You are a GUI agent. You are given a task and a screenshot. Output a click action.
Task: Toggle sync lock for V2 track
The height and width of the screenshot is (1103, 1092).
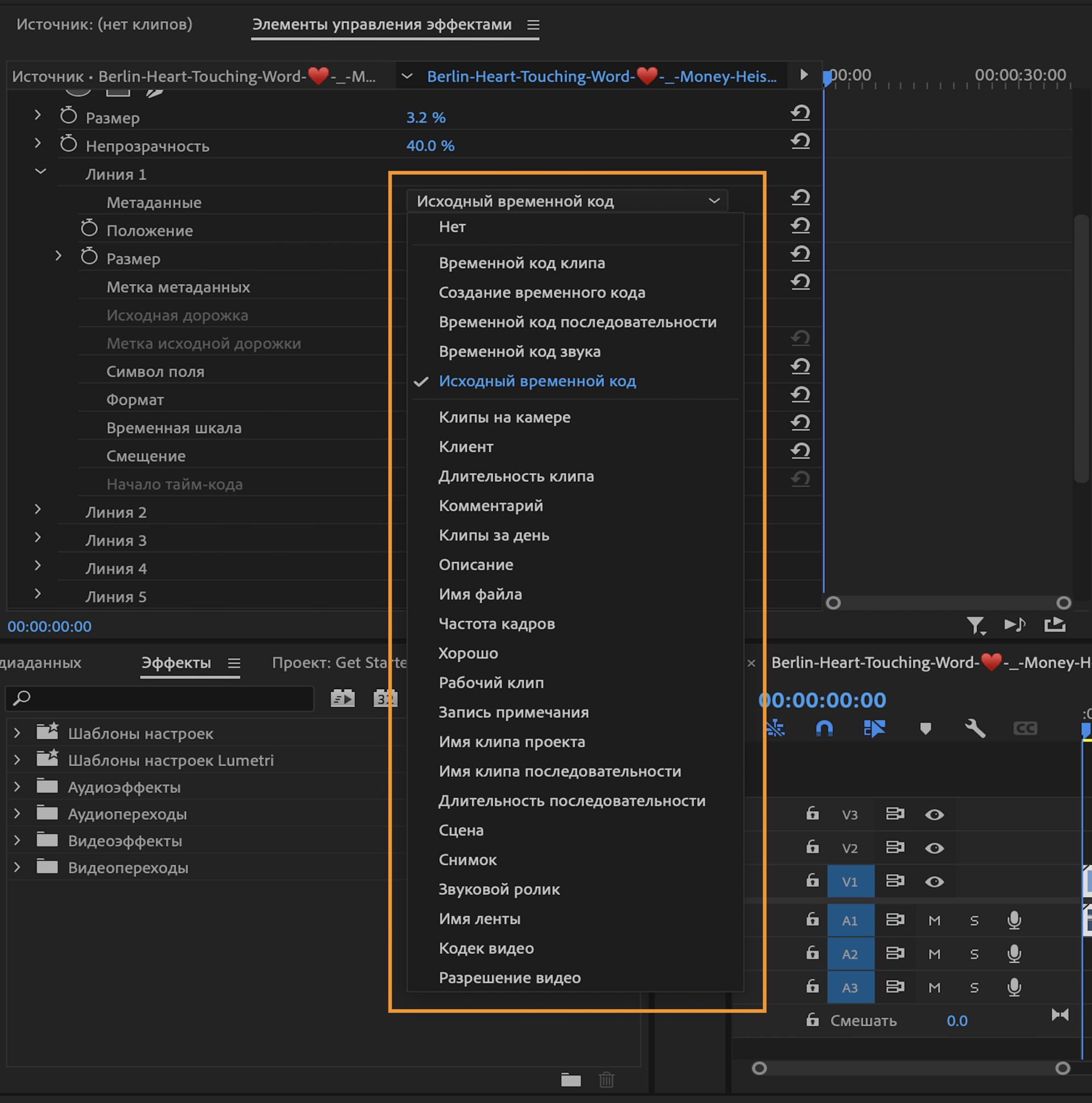click(895, 847)
